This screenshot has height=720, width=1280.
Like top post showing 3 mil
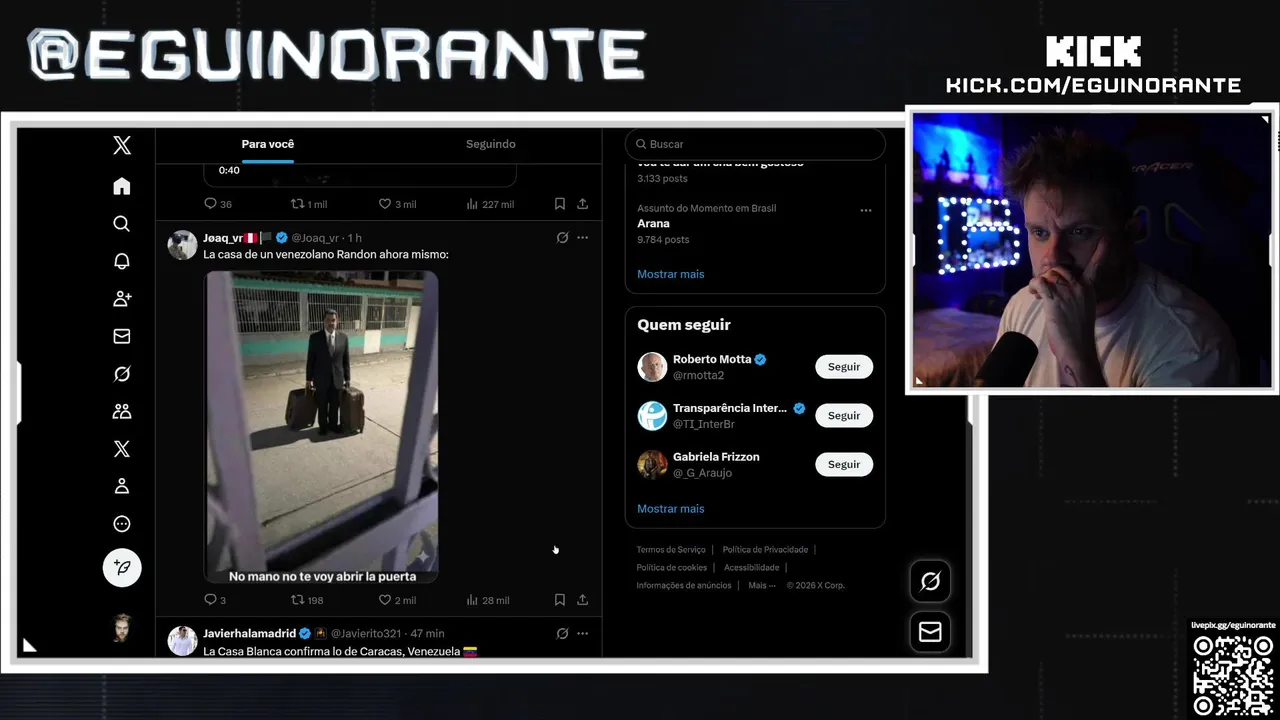coord(397,204)
